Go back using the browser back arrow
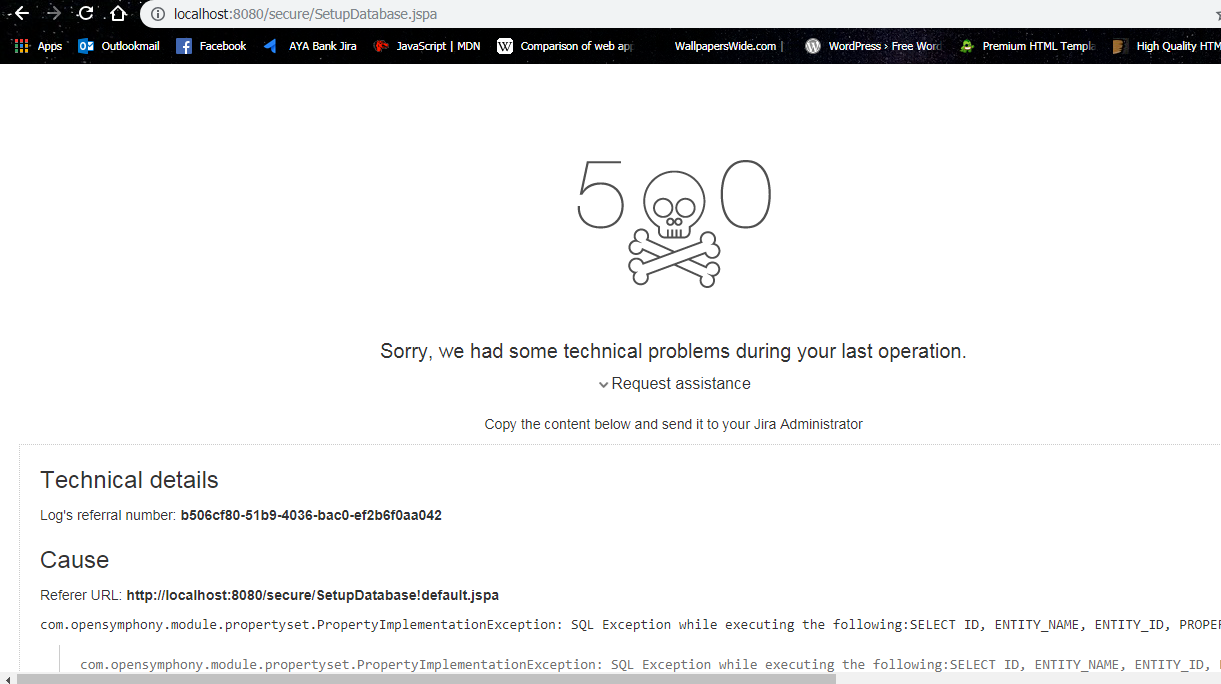The image size is (1221, 684). click(21, 14)
